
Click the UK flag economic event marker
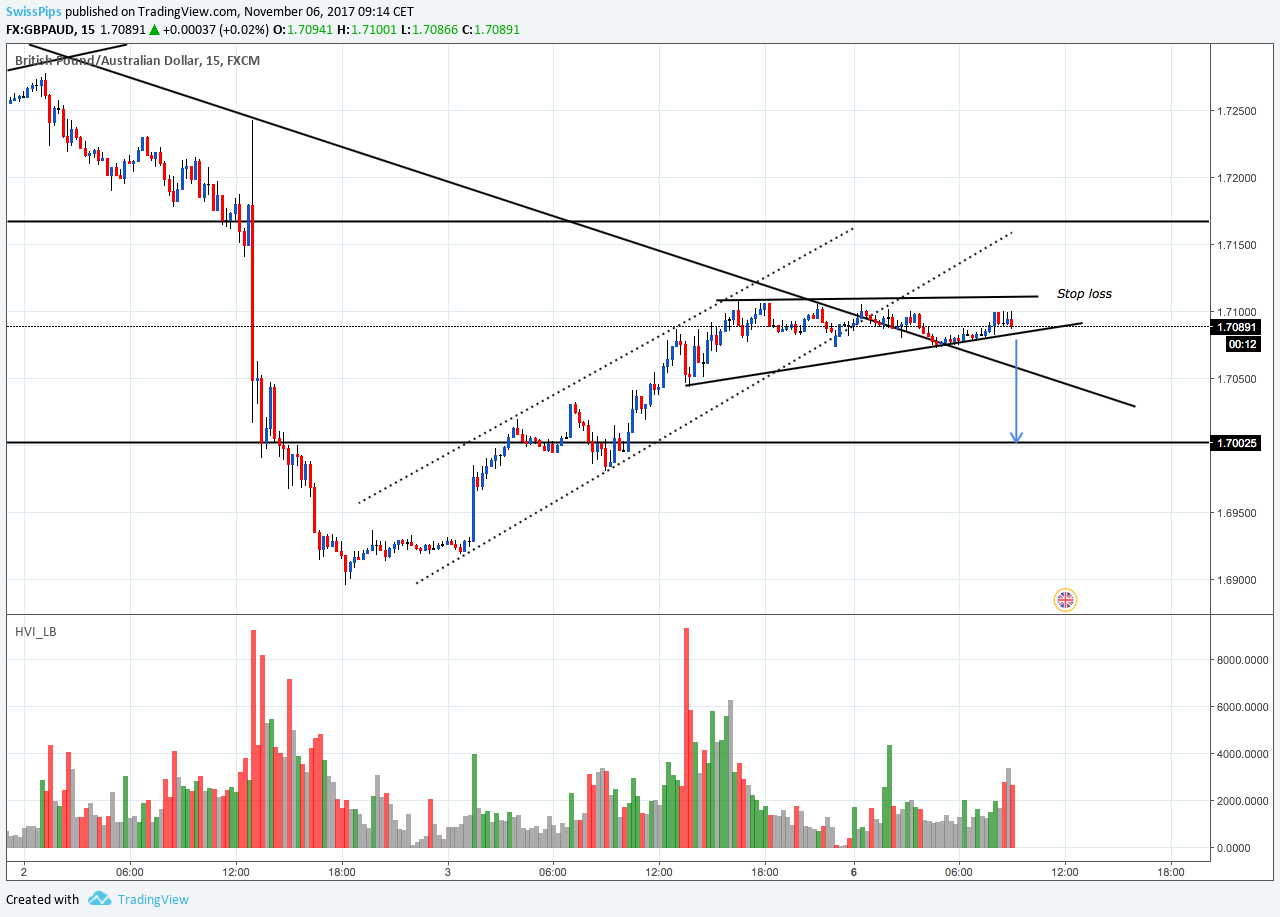coord(1066,600)
